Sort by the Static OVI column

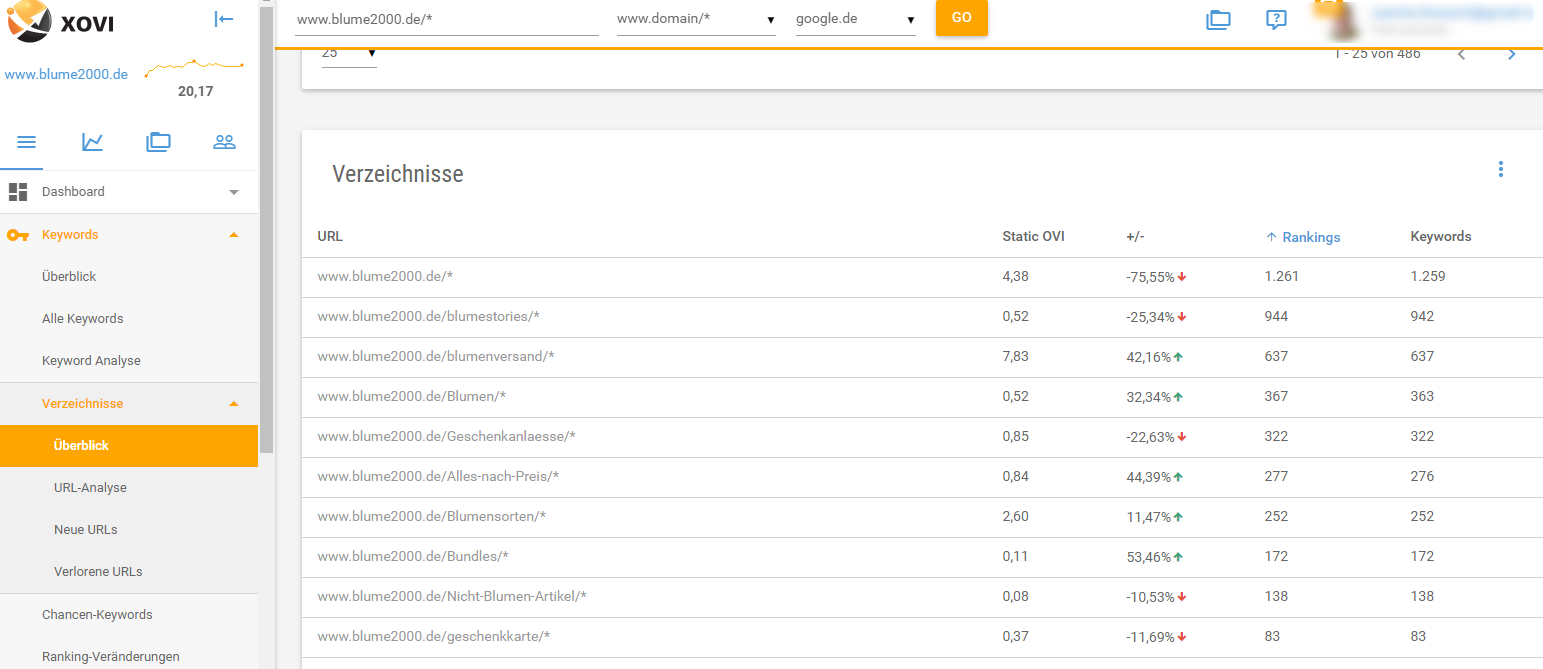point(1033,237)
